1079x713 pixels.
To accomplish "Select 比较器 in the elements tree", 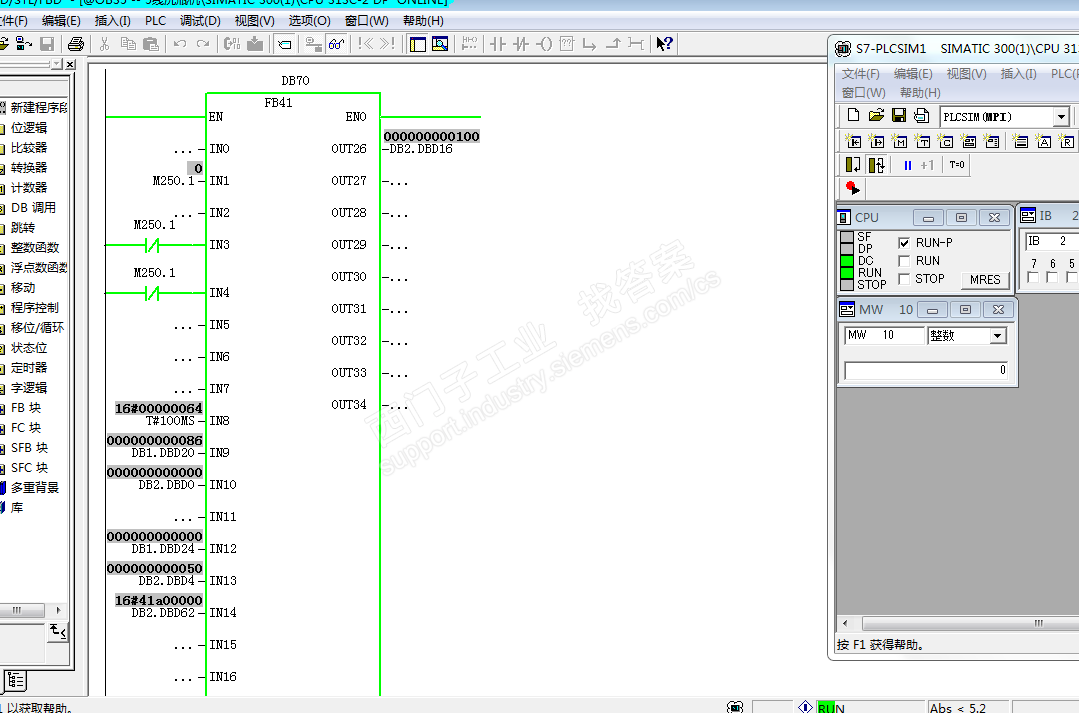I will 29,148.
